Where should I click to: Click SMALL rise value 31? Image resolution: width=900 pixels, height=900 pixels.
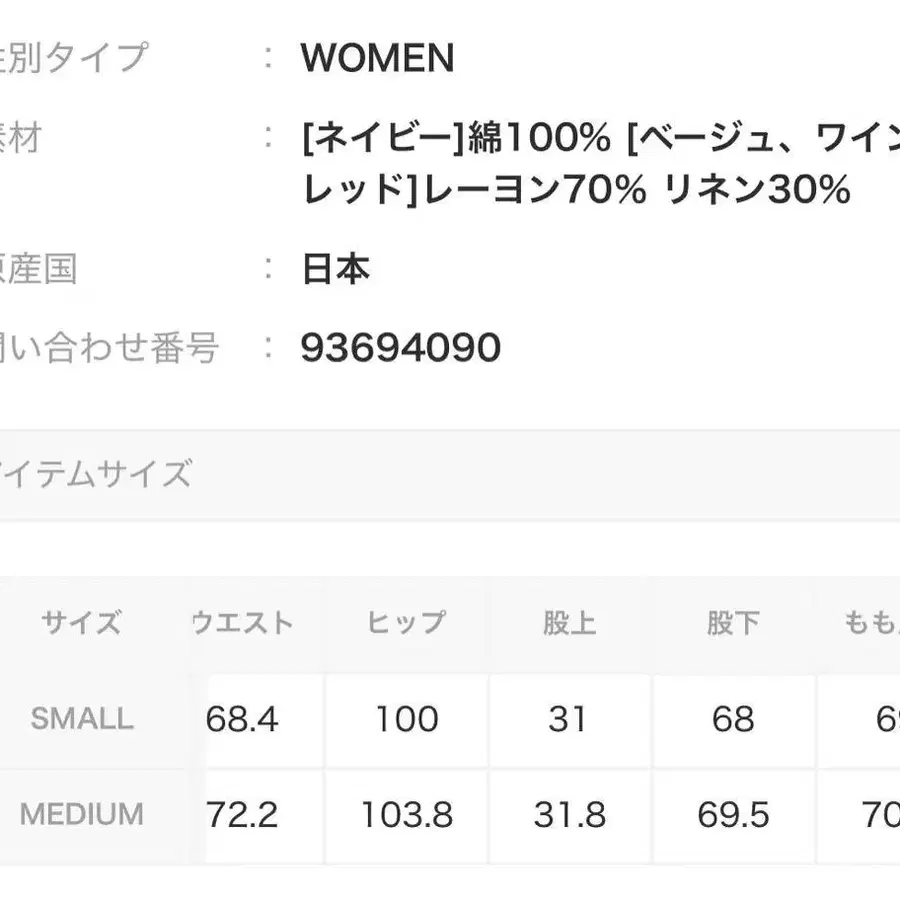[568, 718]
